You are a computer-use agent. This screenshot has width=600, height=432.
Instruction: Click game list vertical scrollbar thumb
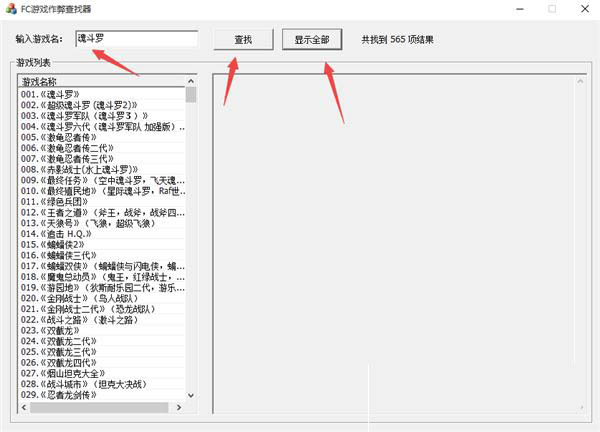click(x=191, y=95)
